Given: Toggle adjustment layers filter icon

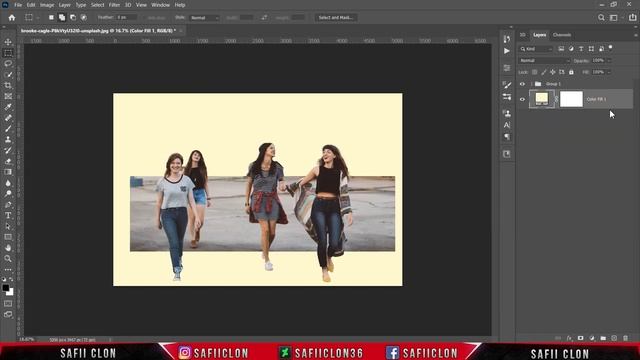Looking at the screenshot, I should coord(571,49).
